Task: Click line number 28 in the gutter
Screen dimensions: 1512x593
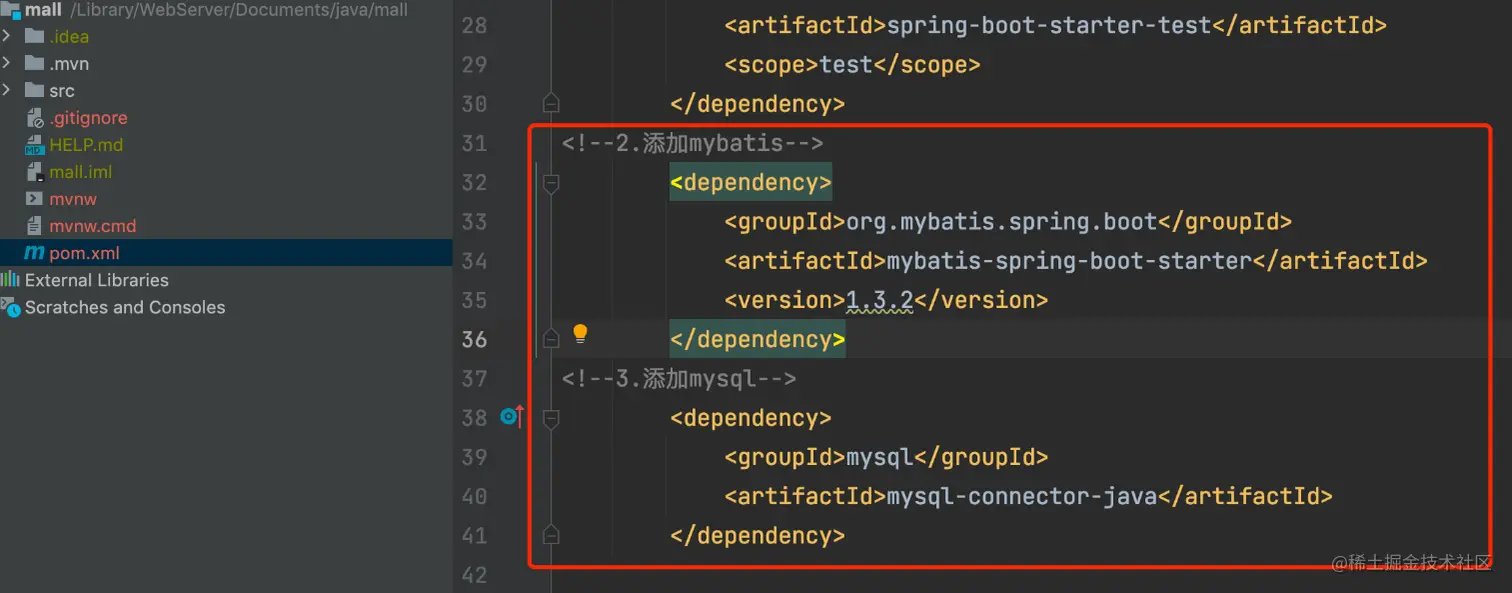Action: [474, 25]
